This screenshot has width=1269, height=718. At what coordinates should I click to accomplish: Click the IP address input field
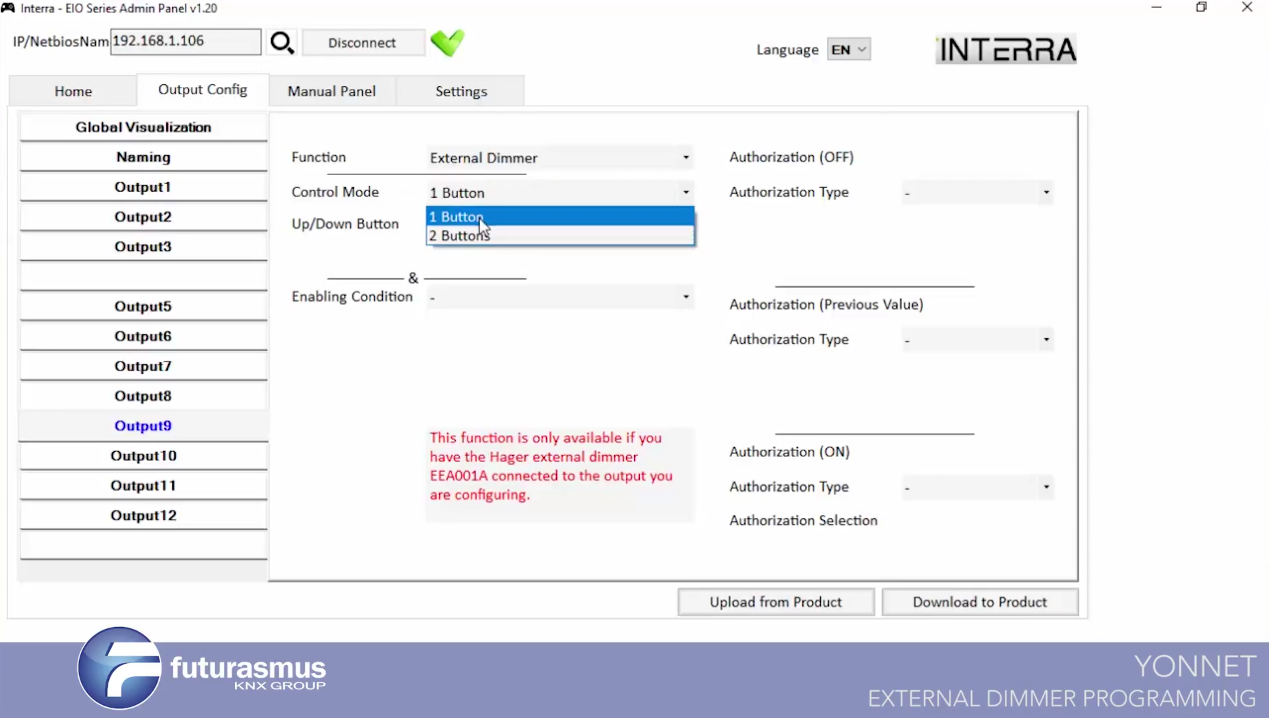185,42
